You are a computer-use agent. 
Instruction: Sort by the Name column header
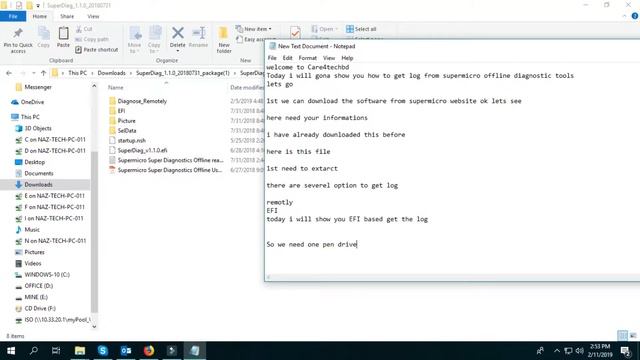click(x=116, y=87)
